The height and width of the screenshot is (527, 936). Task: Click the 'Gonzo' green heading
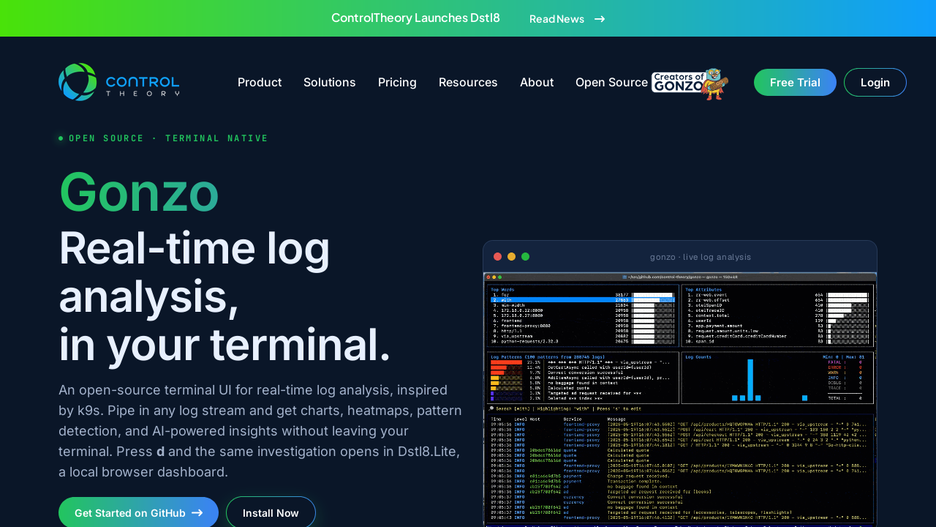click(139, 192)
